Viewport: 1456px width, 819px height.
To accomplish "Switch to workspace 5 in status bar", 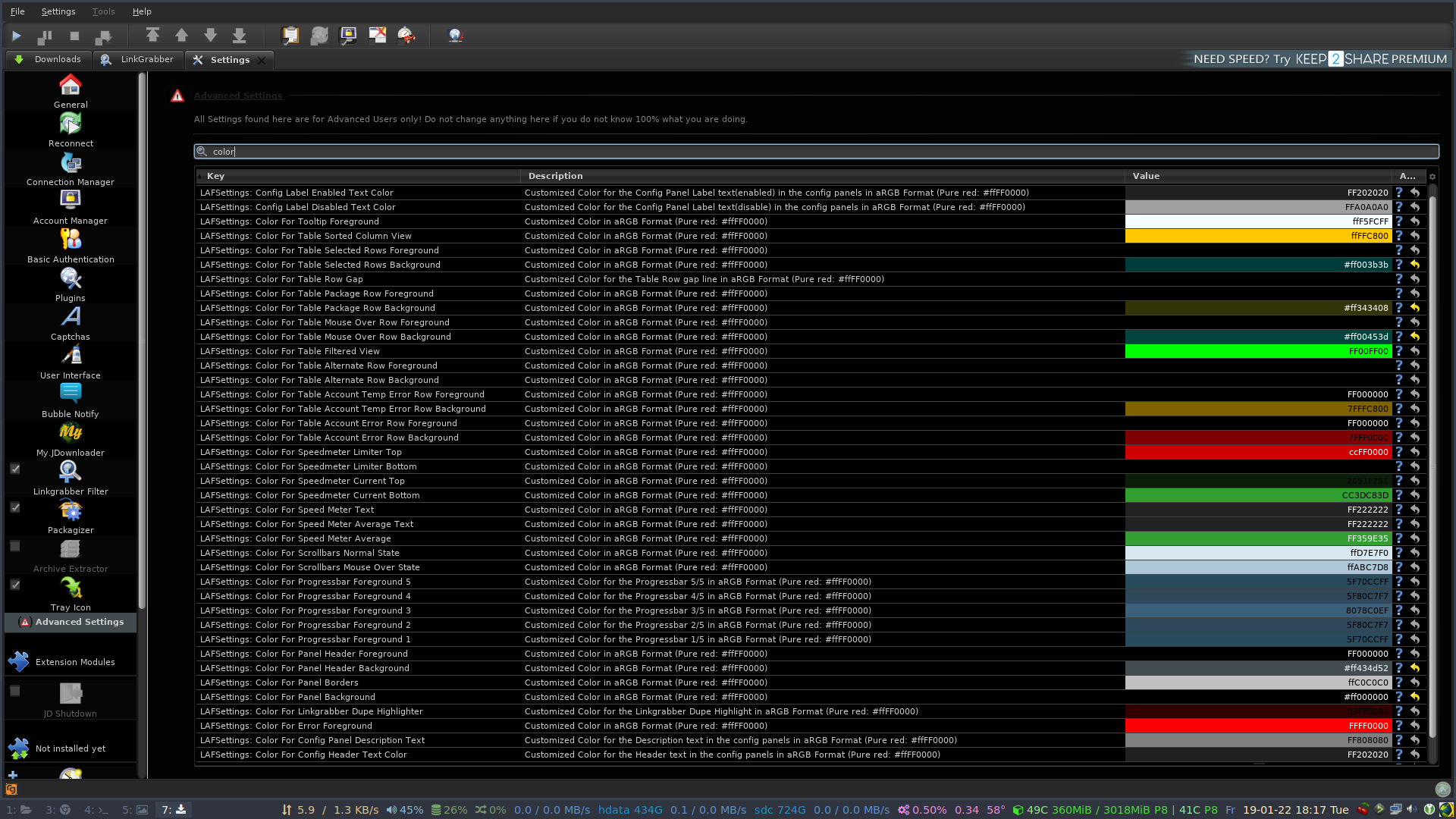I will (135, 810).
